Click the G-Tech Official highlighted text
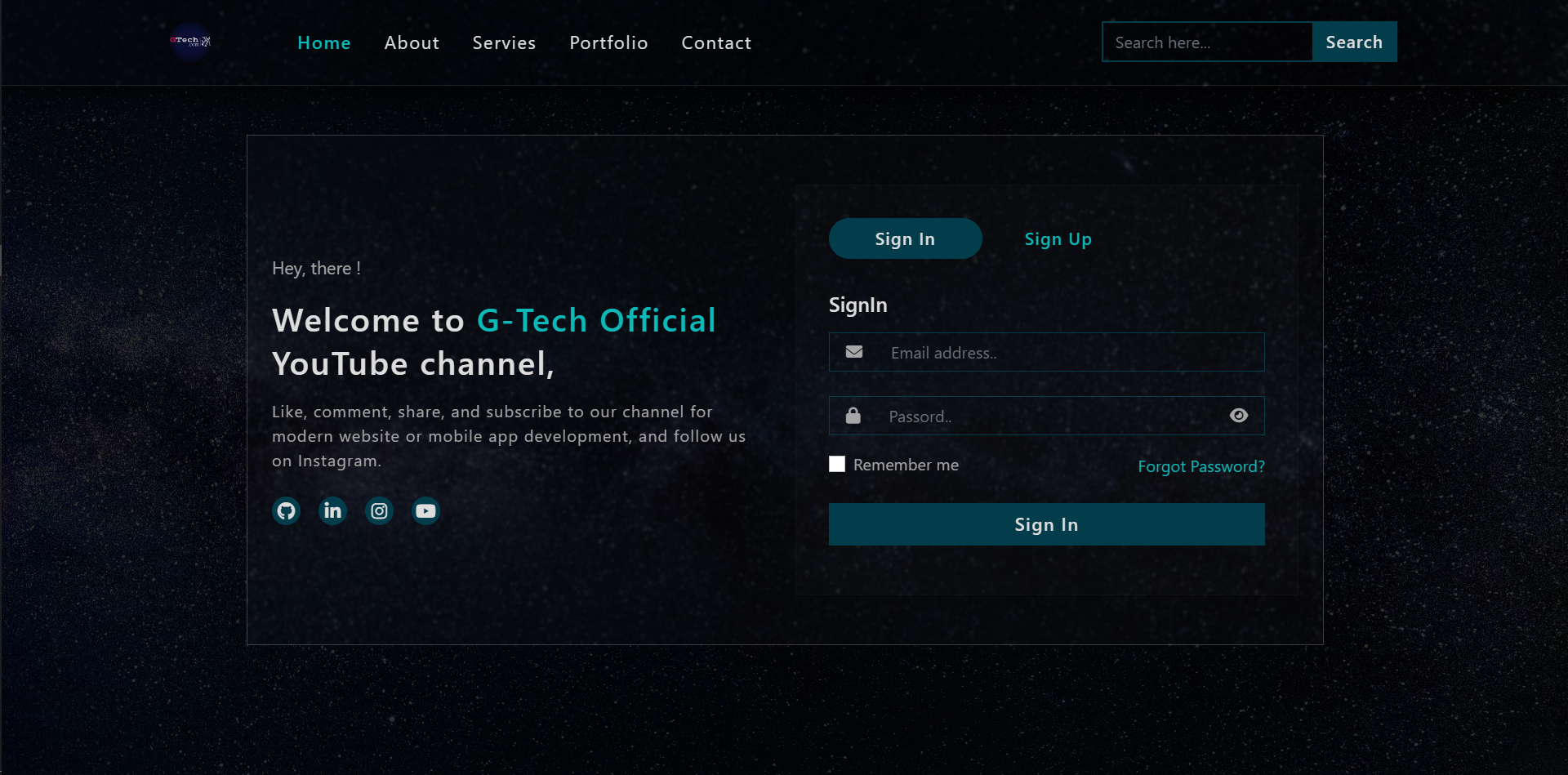 (x=596, y=320)
